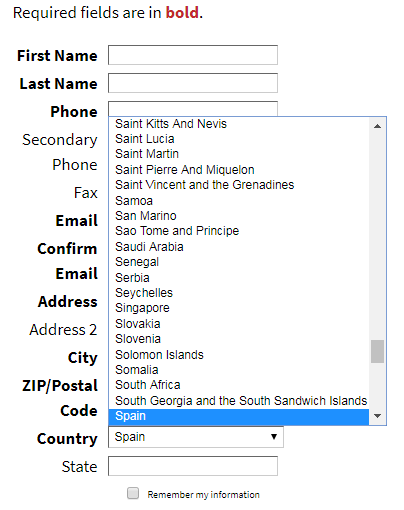Pick Saudi Arabia from the dropdown list

(x=239, y=247)
